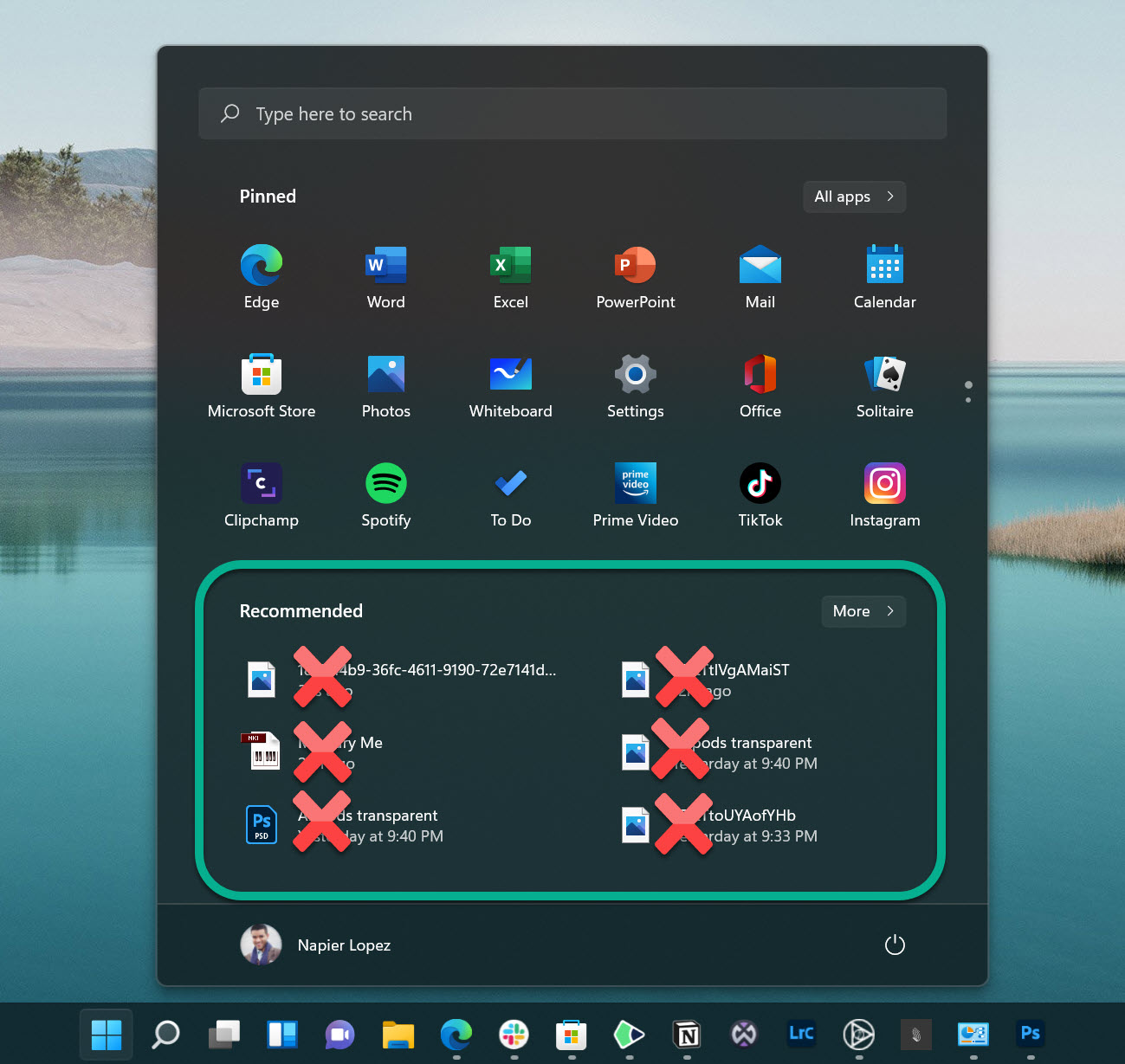Open the recommended PSD file icon
Image resolution: width=1125 pixels, height=1064 pixels.
pos(262,825)
